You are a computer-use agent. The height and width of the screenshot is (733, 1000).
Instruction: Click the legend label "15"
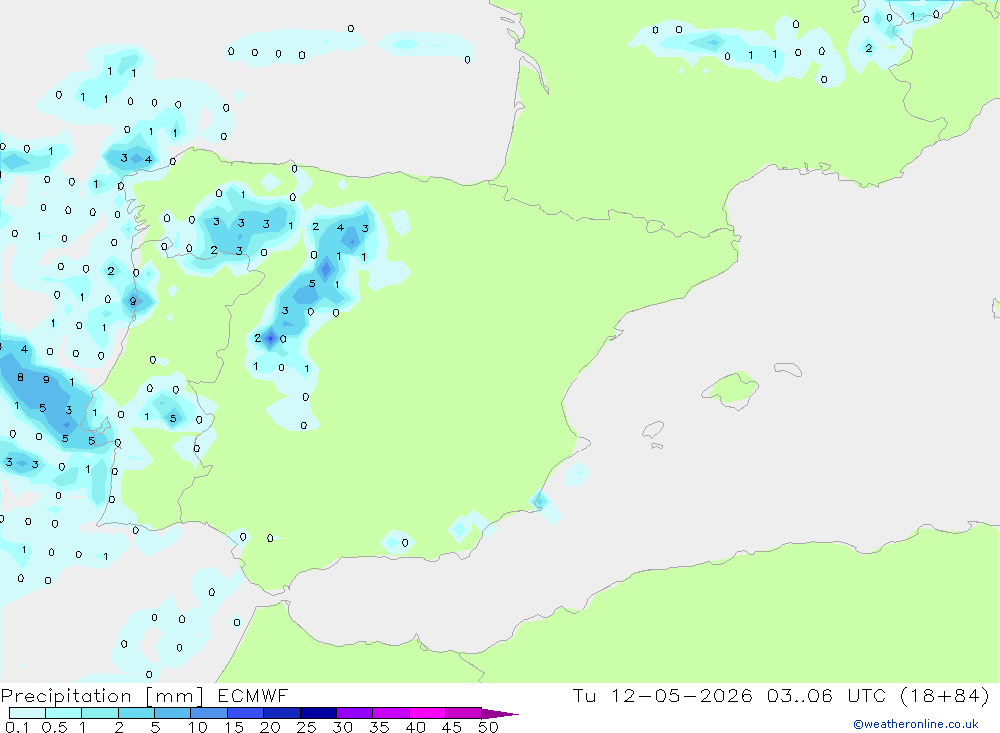point(234,727)
